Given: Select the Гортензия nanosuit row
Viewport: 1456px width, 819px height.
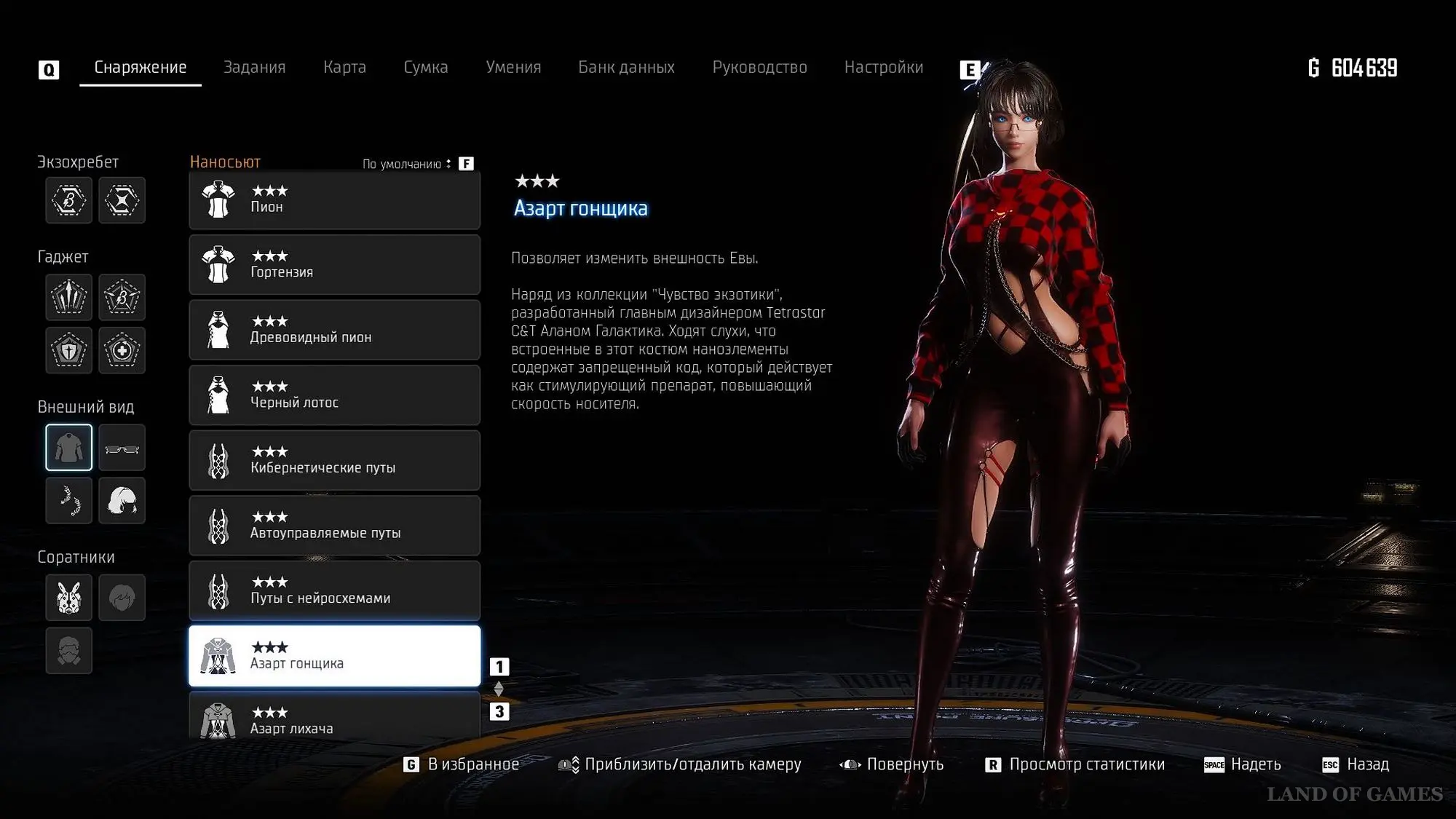Looking at the screenshot, I should 334,264.
